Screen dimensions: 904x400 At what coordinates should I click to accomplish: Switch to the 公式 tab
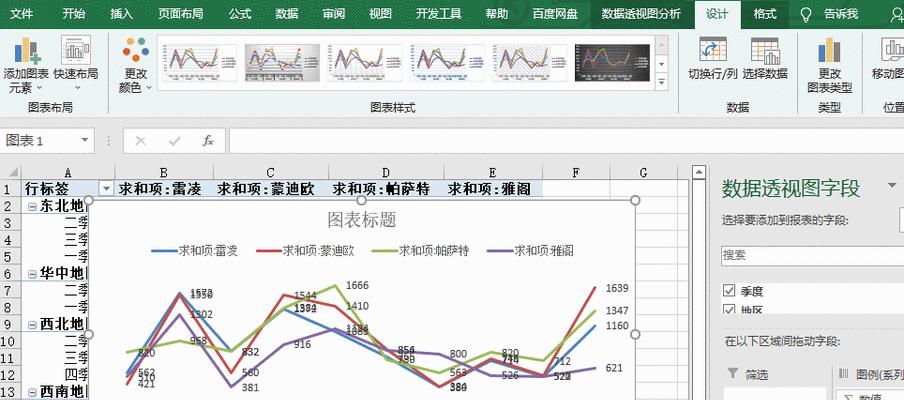point(240,14)
